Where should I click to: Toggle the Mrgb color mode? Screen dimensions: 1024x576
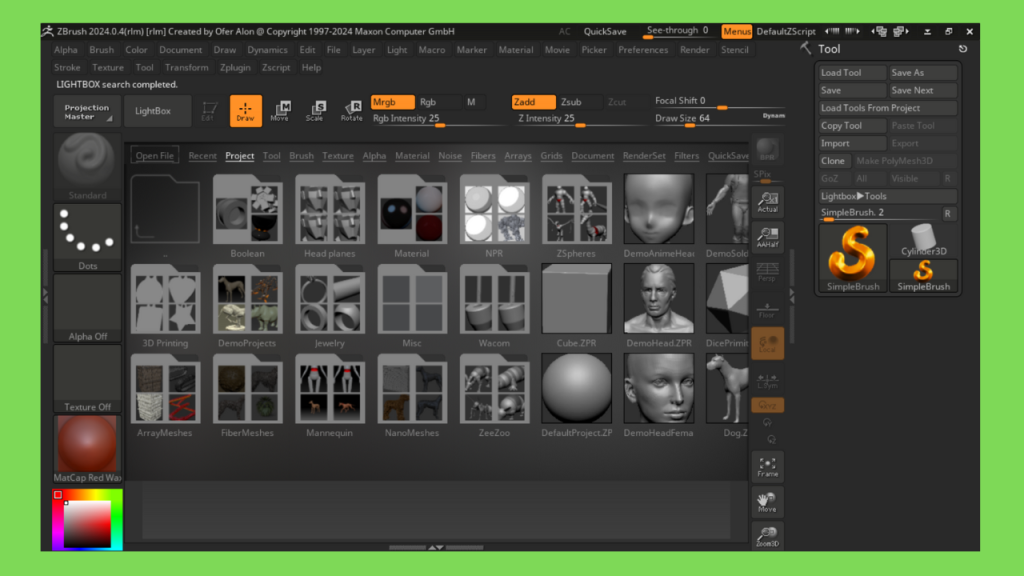click(390, 102)
